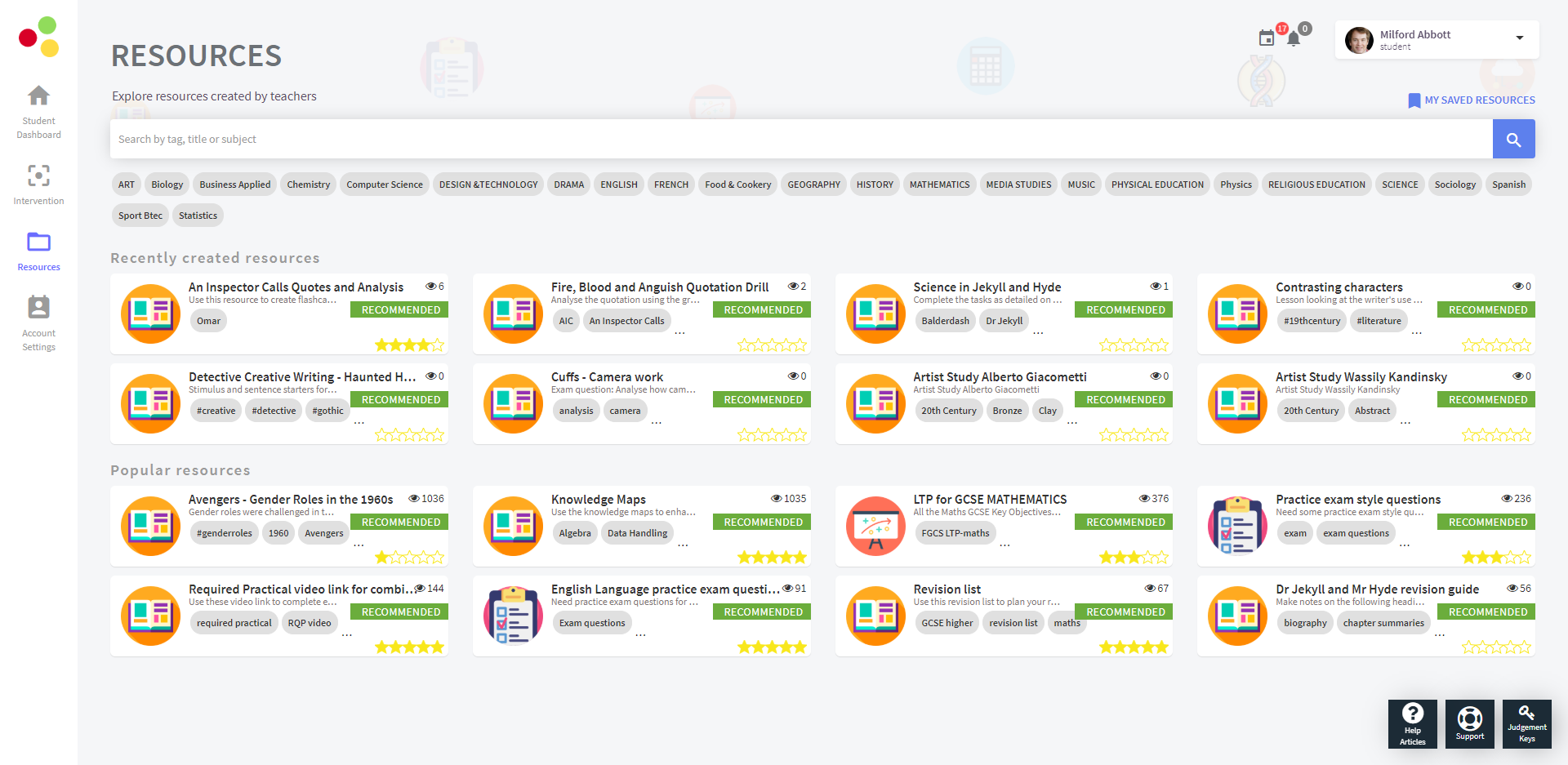Show more tags on Science in Jekyll and Hyde
Image resolution: width=1568 pixels, height=765 pixels.
click(1038, 330)
